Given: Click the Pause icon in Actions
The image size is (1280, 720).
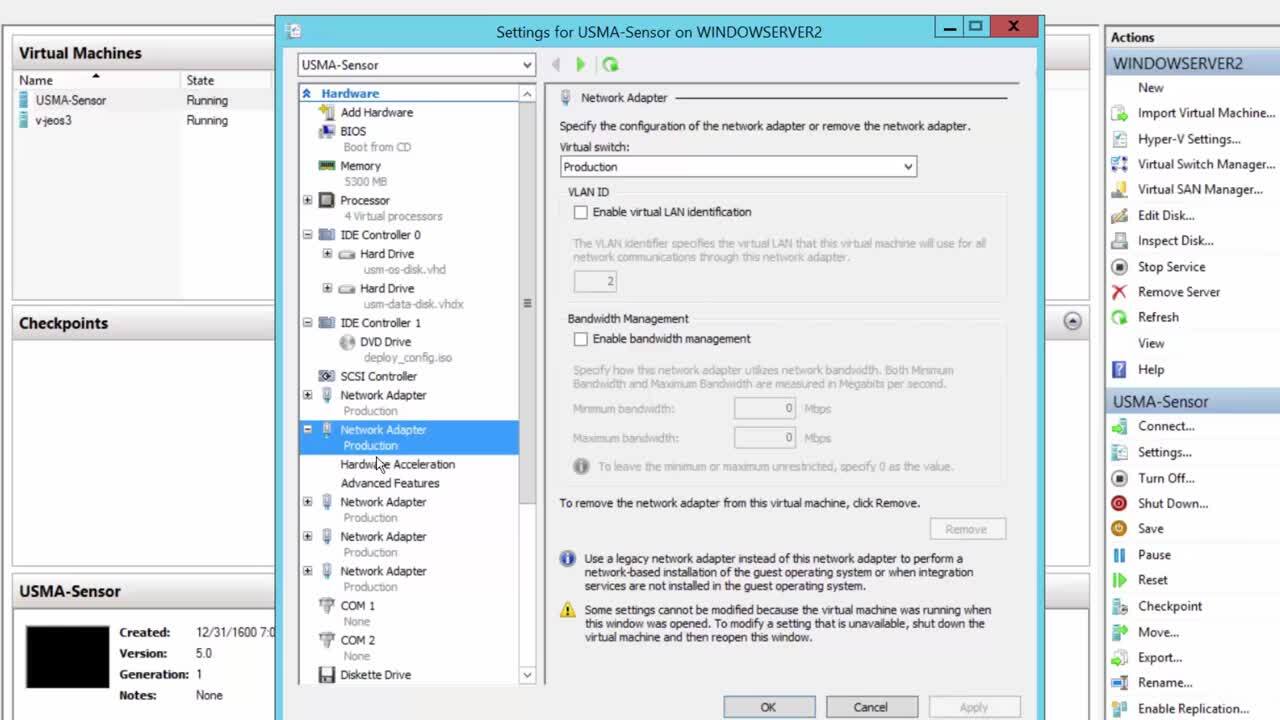Looking at the screenshot, I should click(1119, 554).
